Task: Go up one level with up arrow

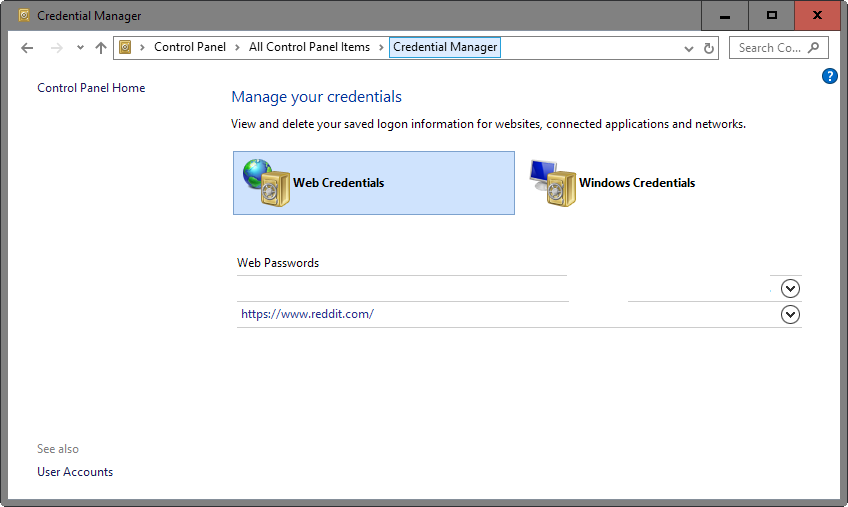Action: pyautogui.click(x=101, y=48)
